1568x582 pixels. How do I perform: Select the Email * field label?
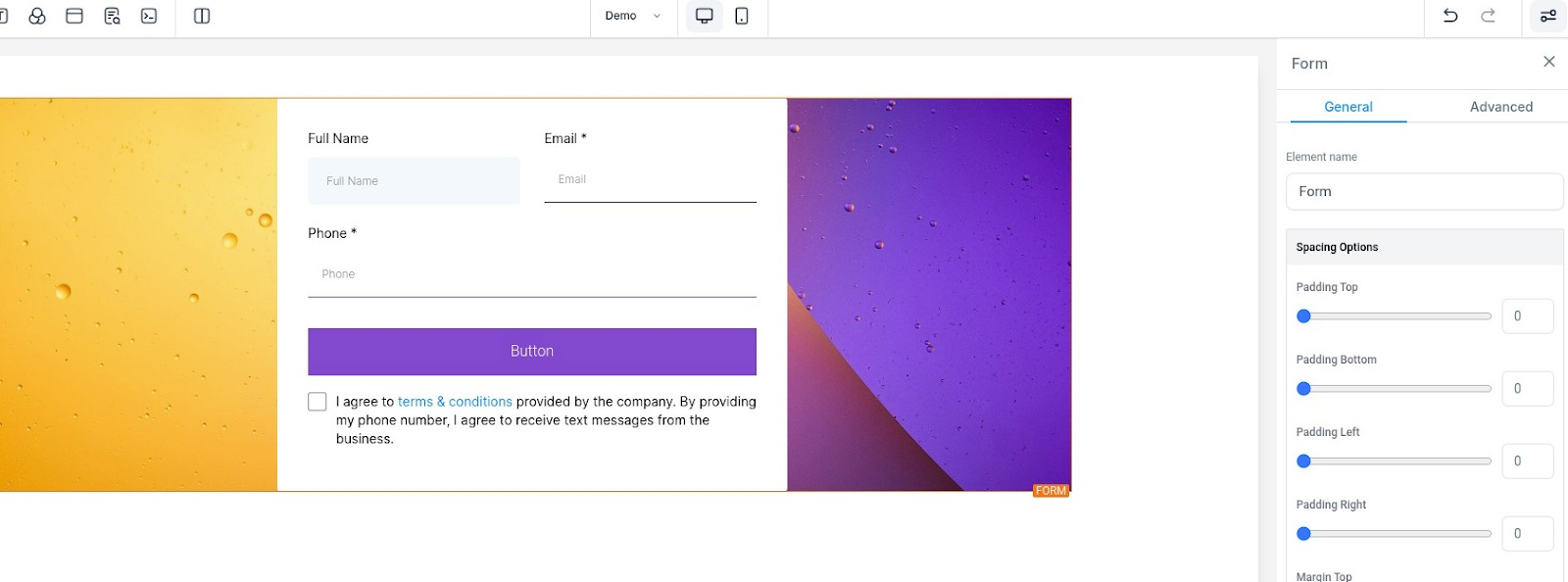pos(565,138)
